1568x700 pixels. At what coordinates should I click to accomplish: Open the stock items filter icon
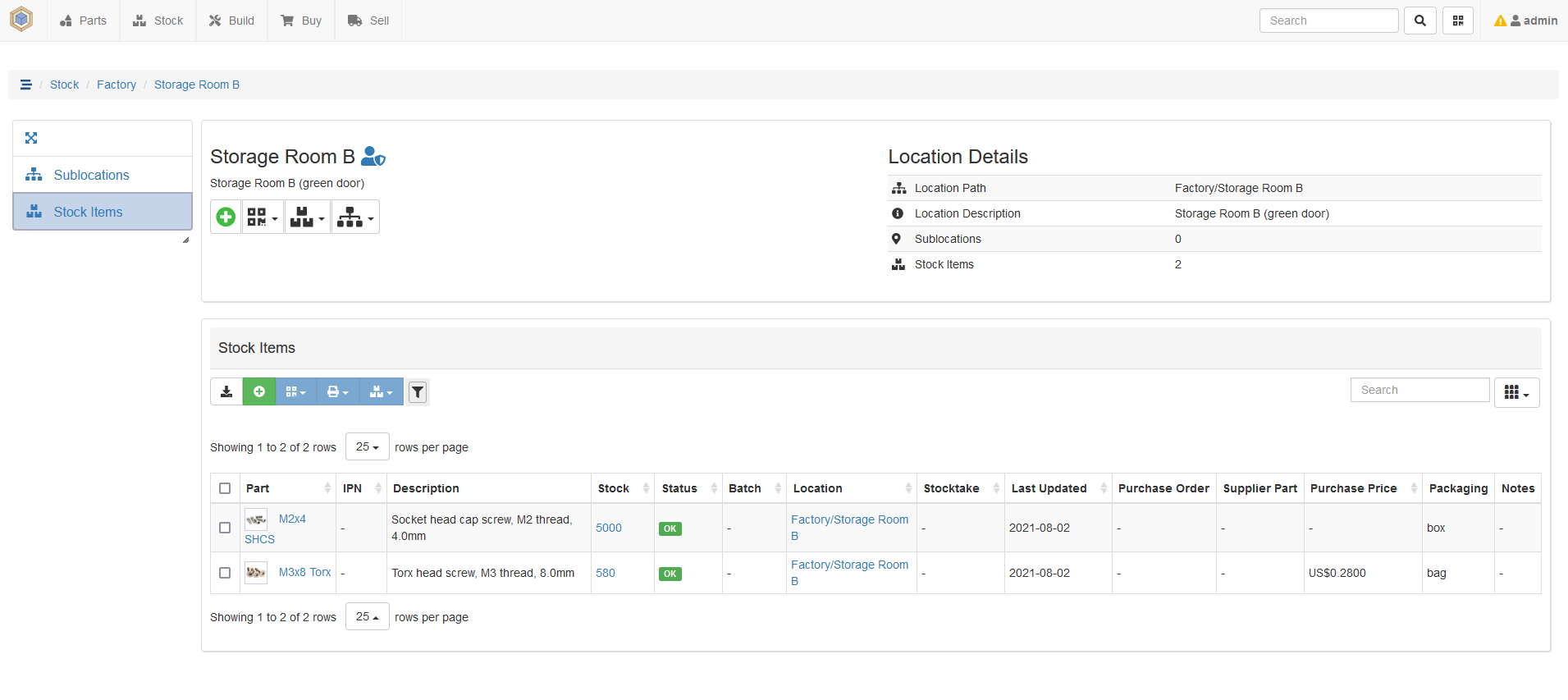pos(418,392)
